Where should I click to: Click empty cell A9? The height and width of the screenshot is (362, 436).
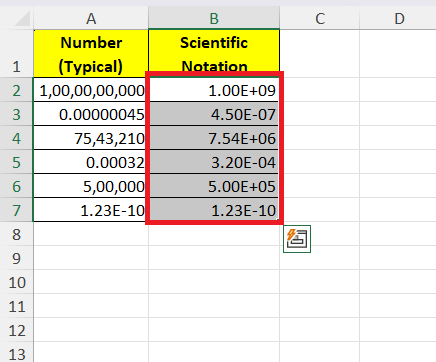point(91,258)
